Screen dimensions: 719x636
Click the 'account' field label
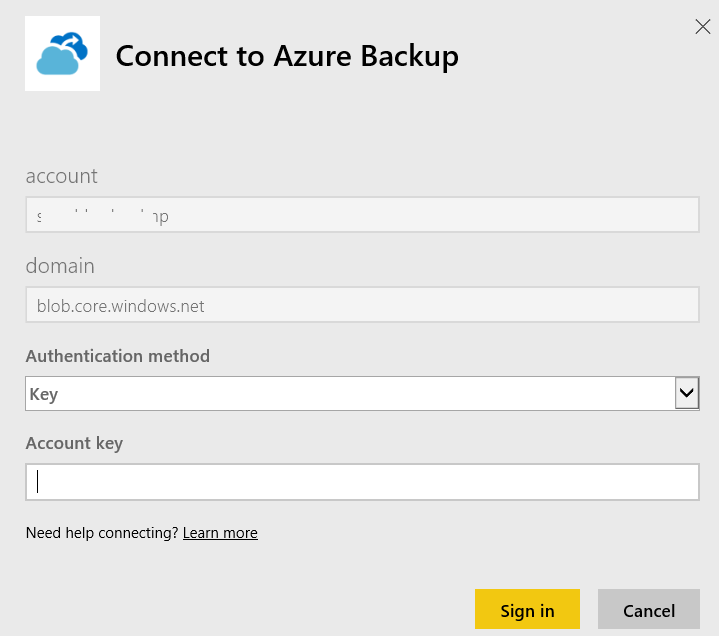pyautogui.click(x=62, y=176)
